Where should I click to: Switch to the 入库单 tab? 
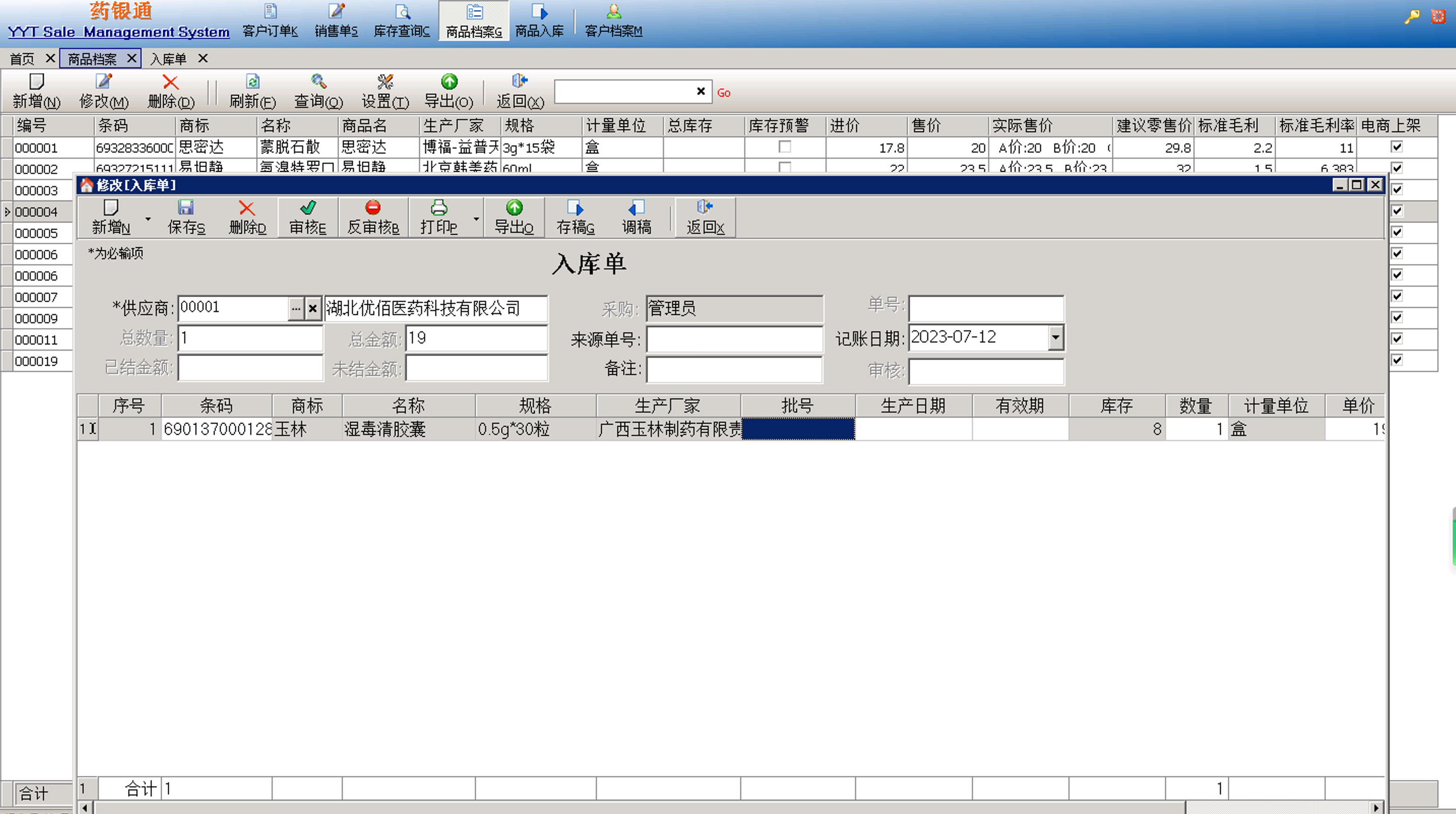(x=168, y=59)
